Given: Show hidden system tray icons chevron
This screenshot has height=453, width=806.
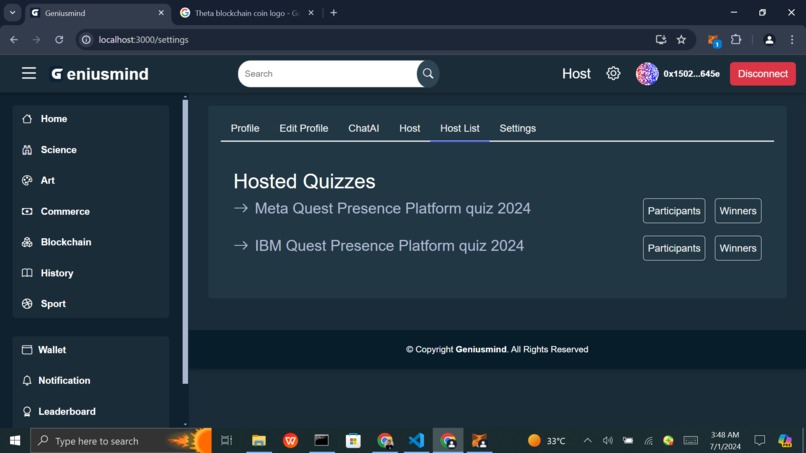Looking at the screenshot, I should [x=587, y=441].
